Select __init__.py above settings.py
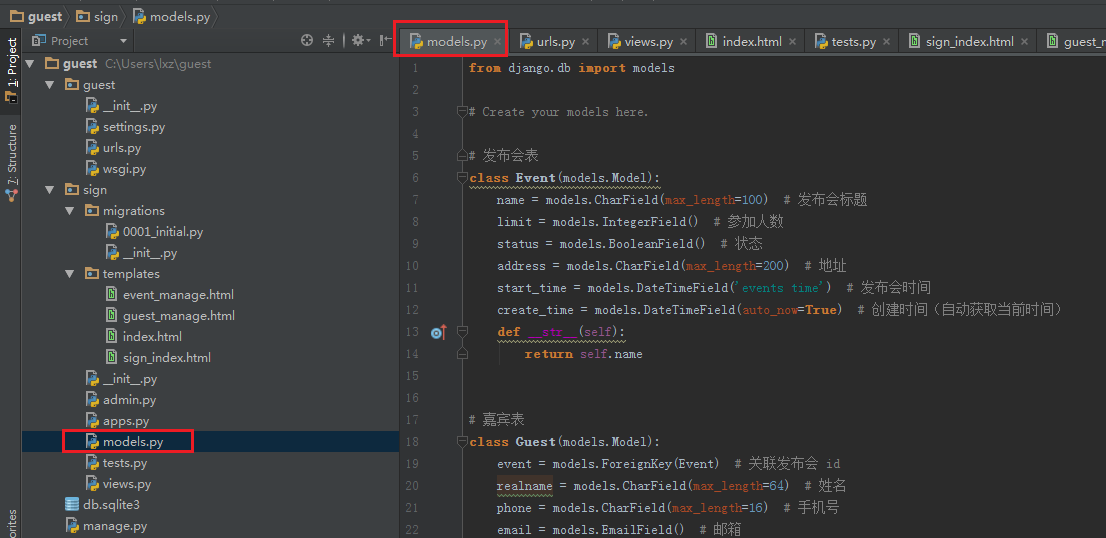The height and width of the screenshot is (538, 1106). pos(130,106)
